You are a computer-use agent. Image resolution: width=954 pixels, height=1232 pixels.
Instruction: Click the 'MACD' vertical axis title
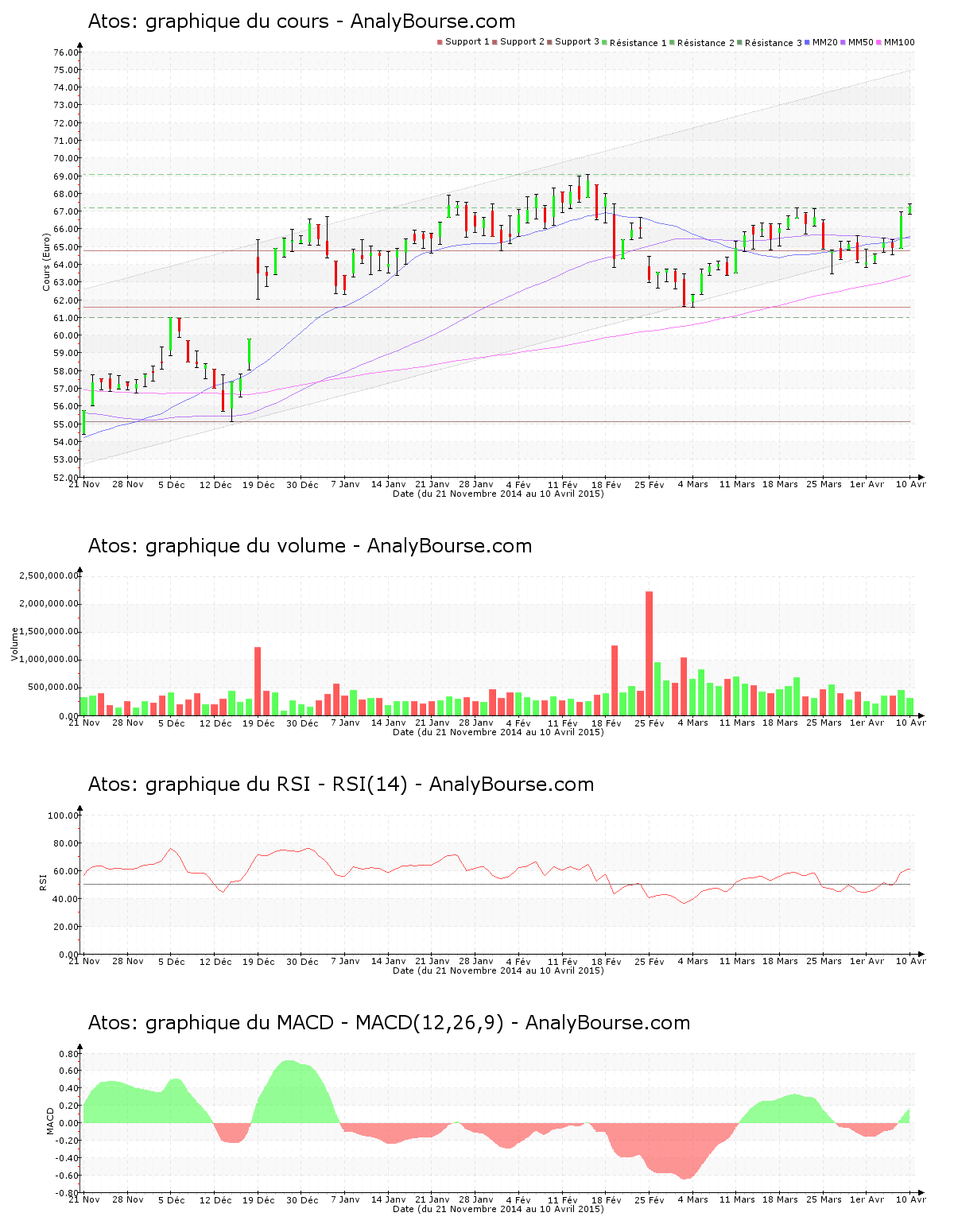pyautogui.click(x=49, y=1121)
